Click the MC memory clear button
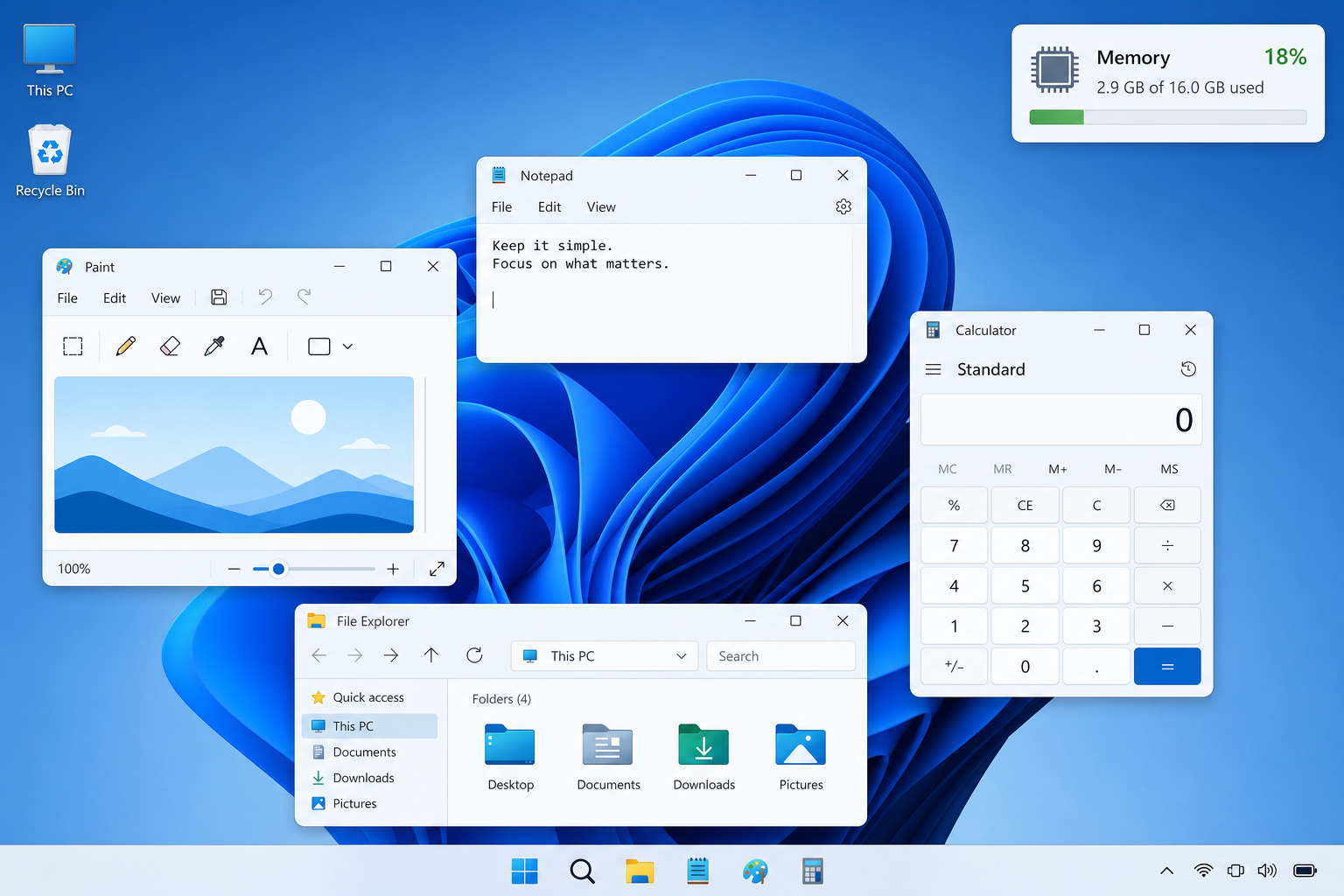The height and width of the screenshot is (896, 1344). [948, 469]
